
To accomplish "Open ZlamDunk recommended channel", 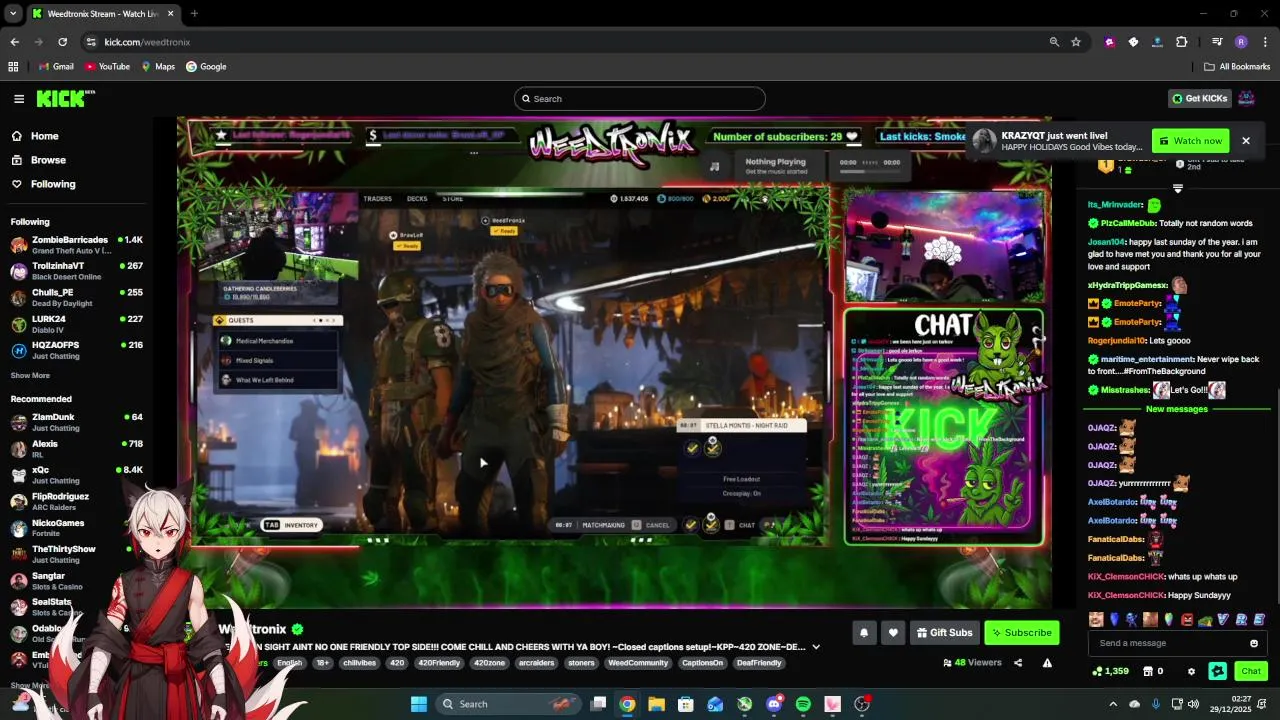I will tap(77, 422).
